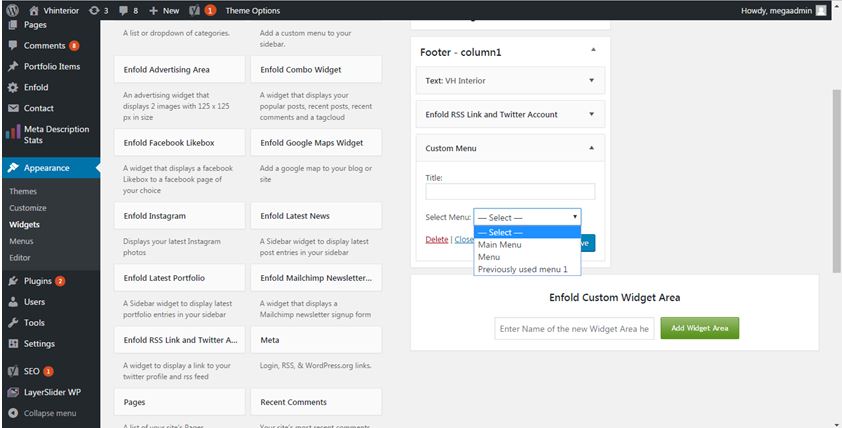Click the Plugins update count badge
The image size is (842, 428).
click(x=60, y=281)
